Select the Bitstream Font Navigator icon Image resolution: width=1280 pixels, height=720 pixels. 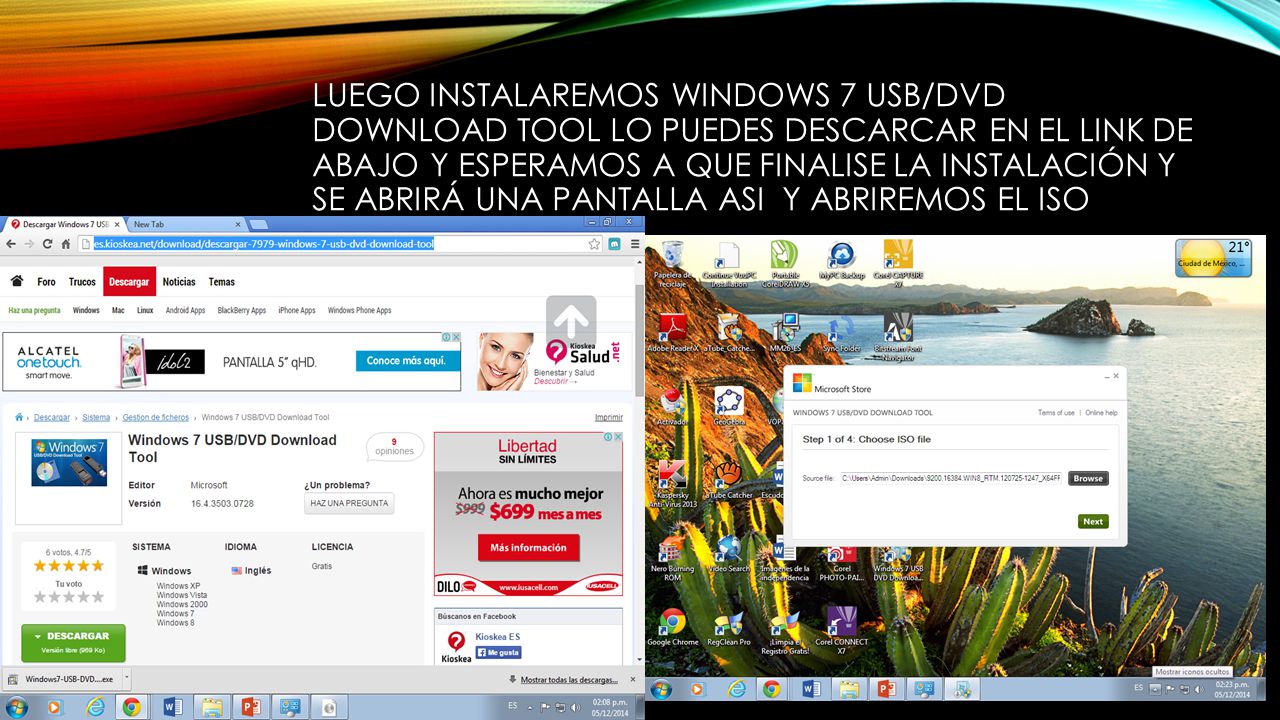point(898,336)
